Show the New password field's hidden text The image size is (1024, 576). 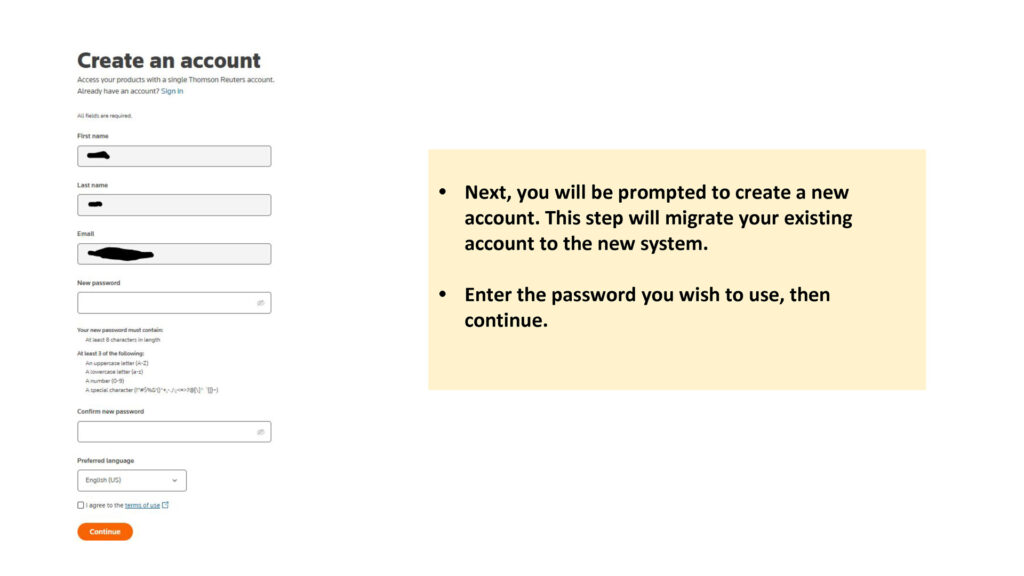click(260, 303)
